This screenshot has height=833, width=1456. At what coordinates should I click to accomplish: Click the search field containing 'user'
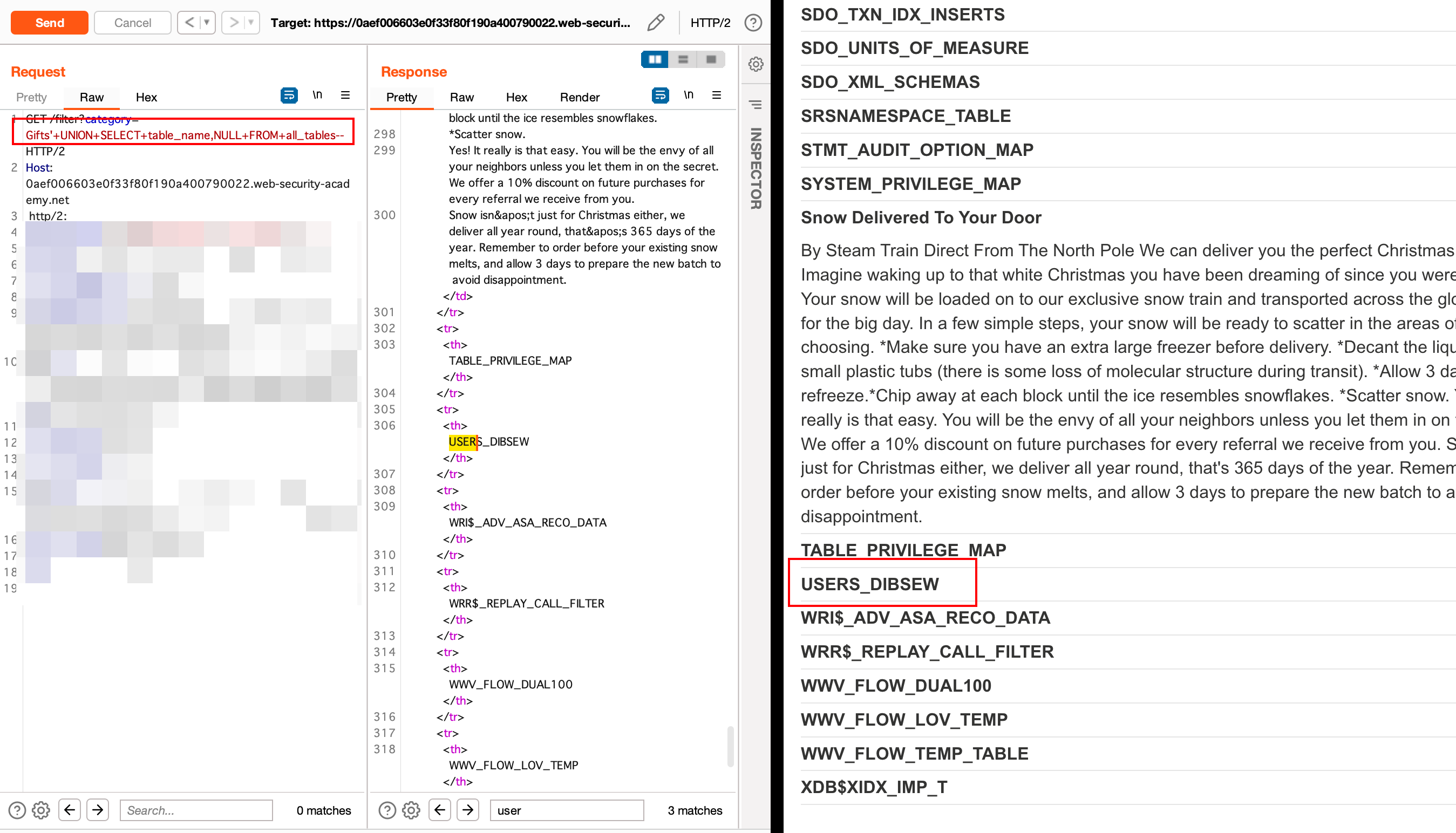(x=567, y=810)
